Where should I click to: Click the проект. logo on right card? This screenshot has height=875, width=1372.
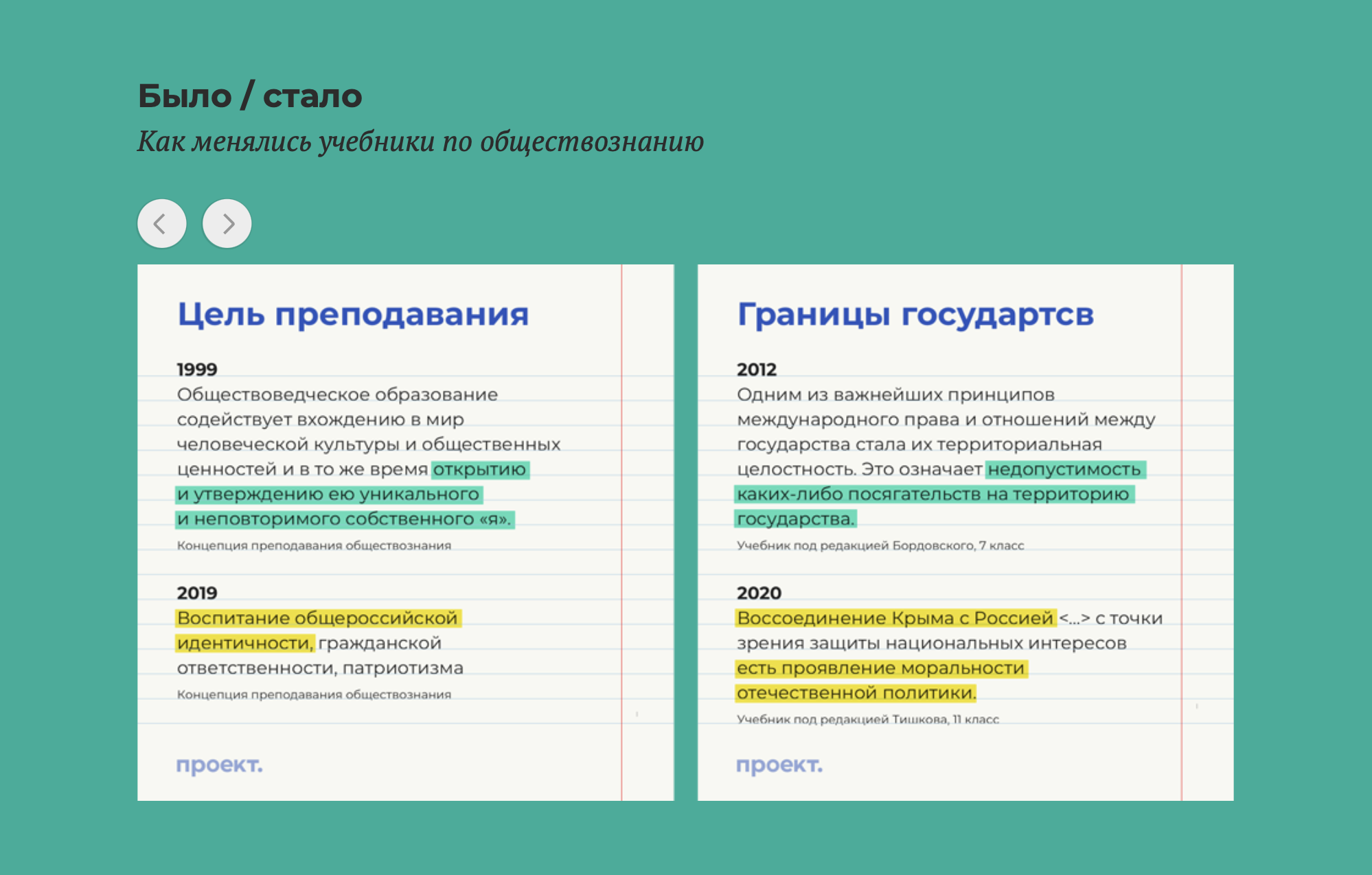779,764
